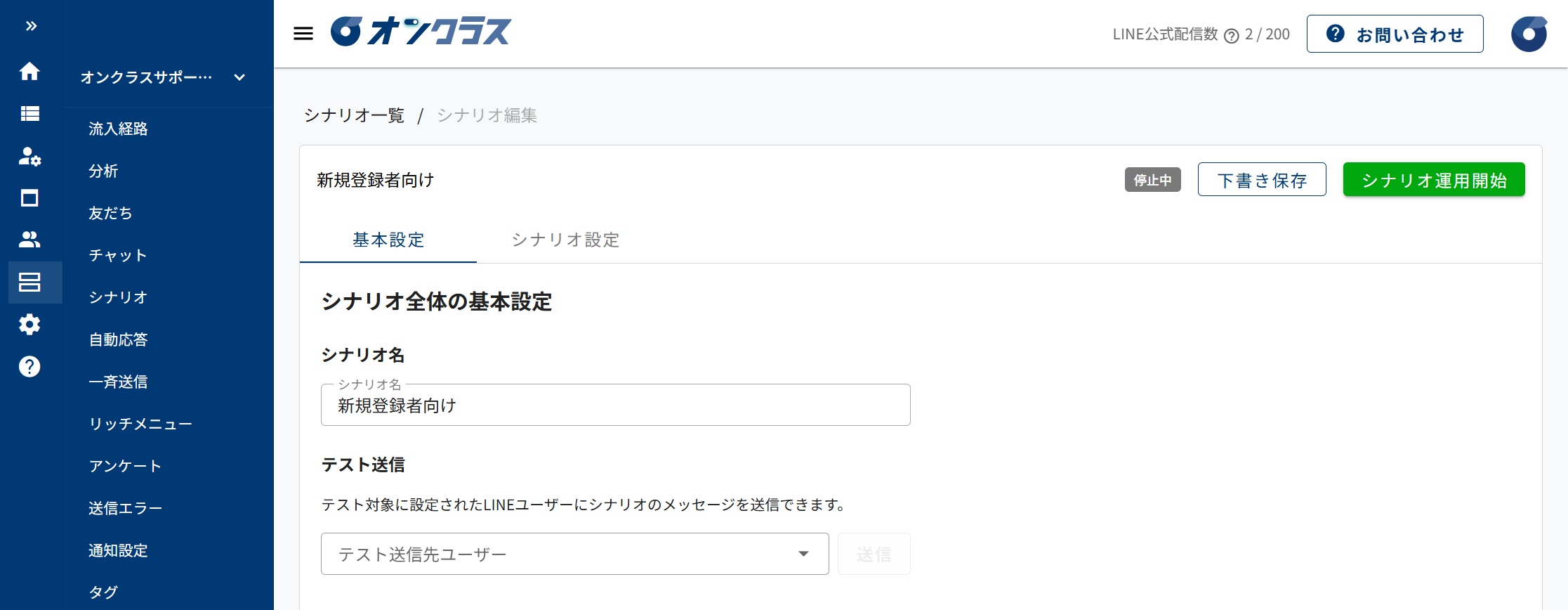Click the LINE配信数 help circle icon
Image resolution: width=1568 pixels, height=610 pixels.
point(1231,36)
